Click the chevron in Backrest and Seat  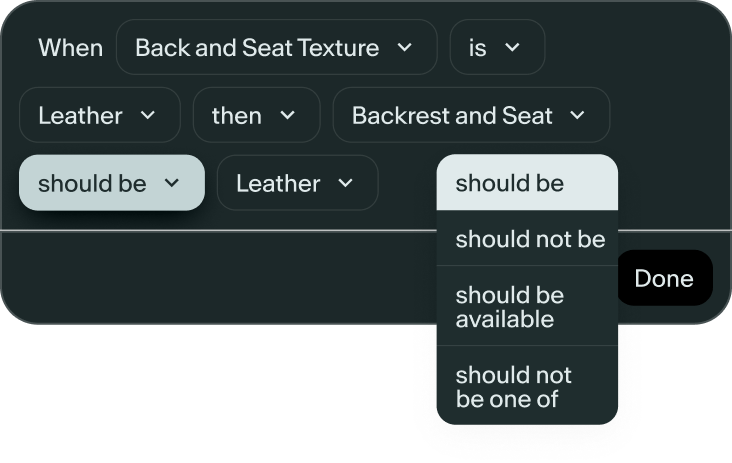pyautogui.click(x=577, y=115)
